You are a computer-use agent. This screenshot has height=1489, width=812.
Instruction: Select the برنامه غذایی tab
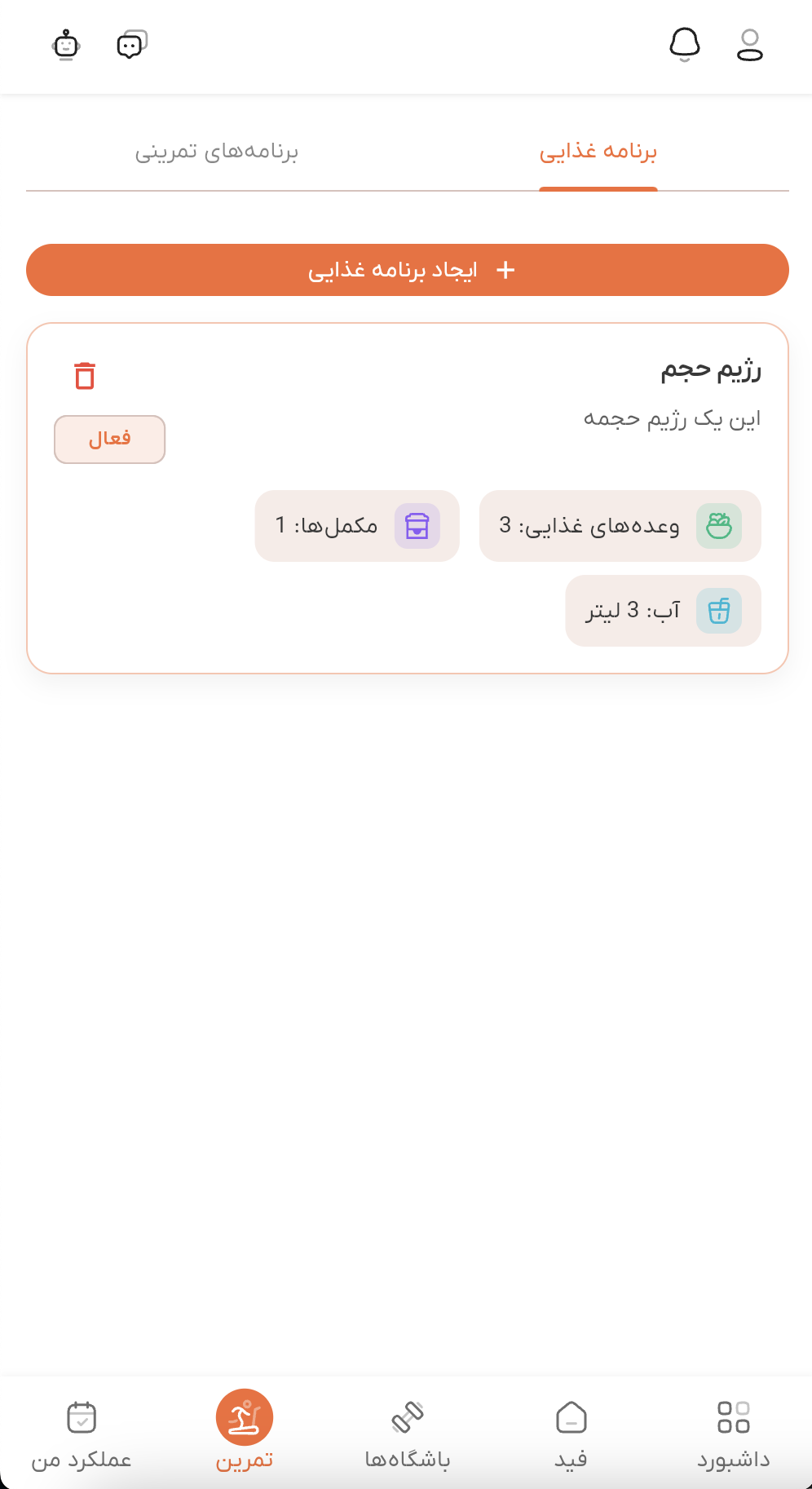[598, 152]
